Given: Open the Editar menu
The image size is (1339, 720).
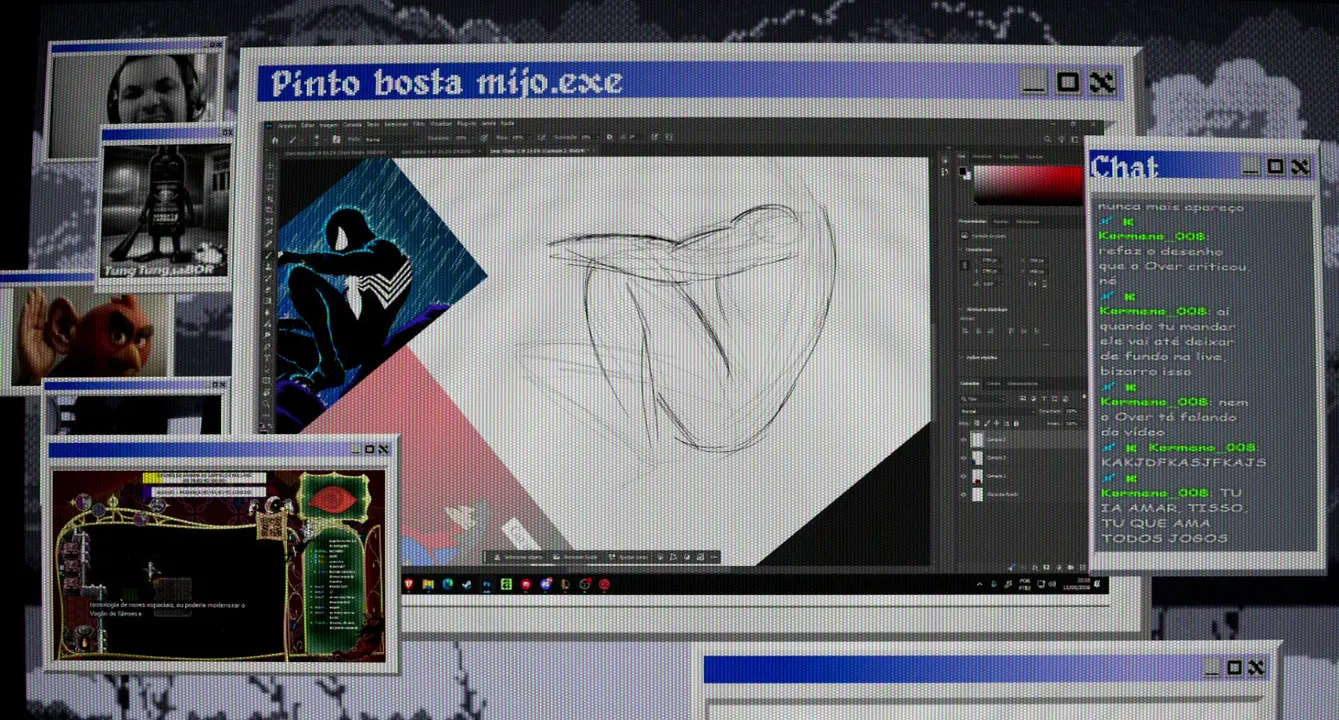Looking at the screenshot, I should (x=308, y=125).
